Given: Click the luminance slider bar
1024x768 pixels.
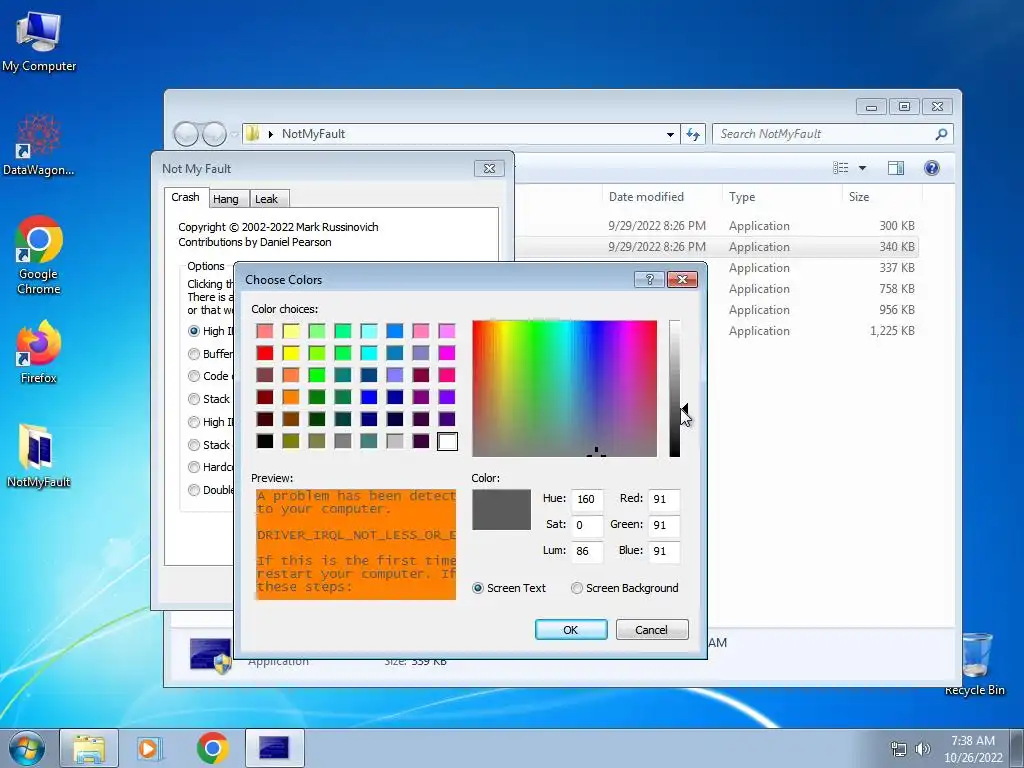Looking at the screenshot, I should pyautogui.click(x=675, y=389).
